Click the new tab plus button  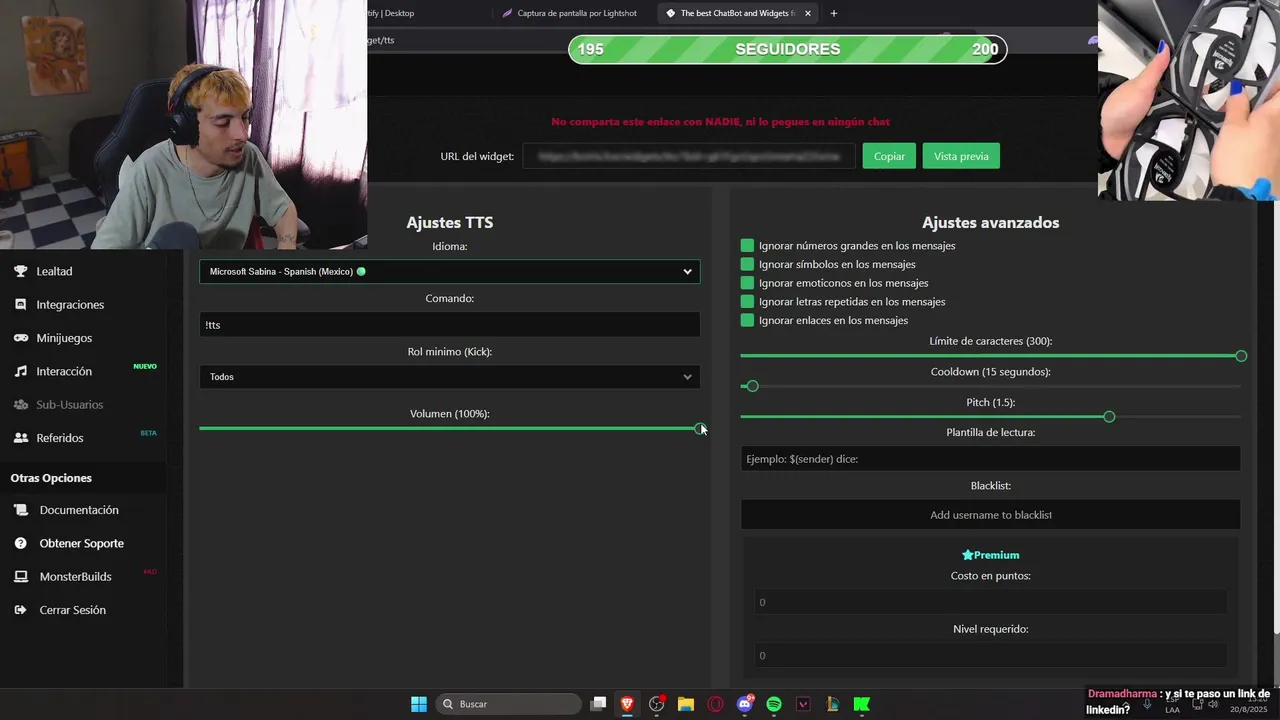click(x=834, y=13)
